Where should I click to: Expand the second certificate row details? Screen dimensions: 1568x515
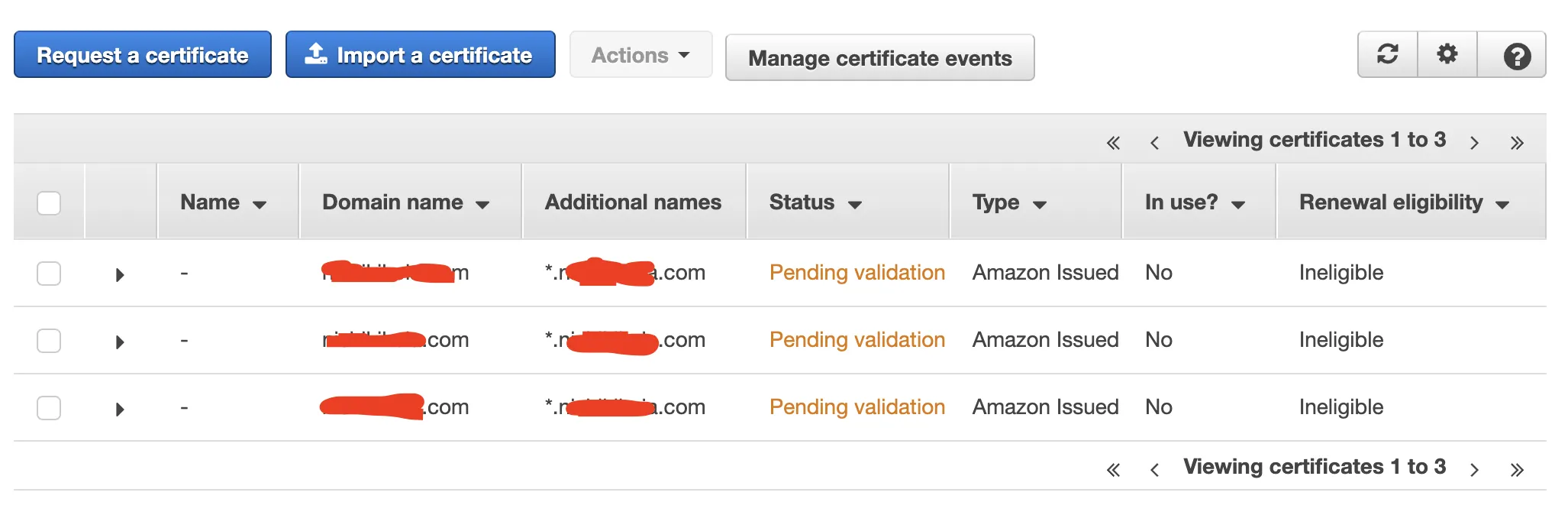point(119,342)
